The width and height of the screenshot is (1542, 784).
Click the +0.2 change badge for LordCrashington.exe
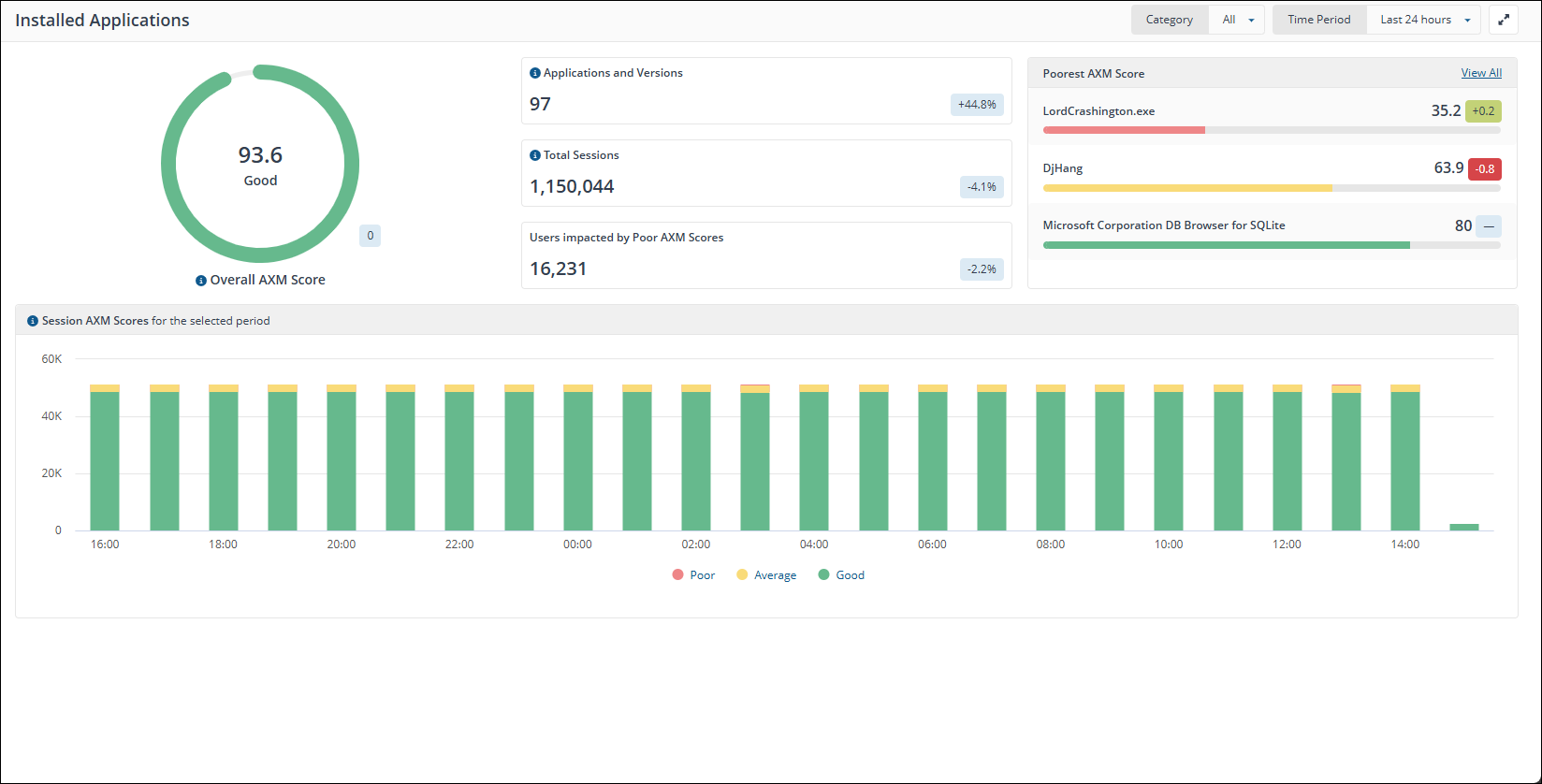[1482, 111]
